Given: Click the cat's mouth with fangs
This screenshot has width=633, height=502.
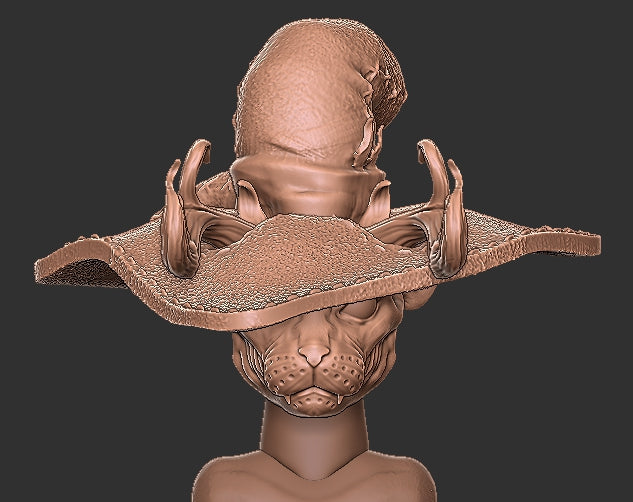Looking at the screenshot, I should (313, 396).
